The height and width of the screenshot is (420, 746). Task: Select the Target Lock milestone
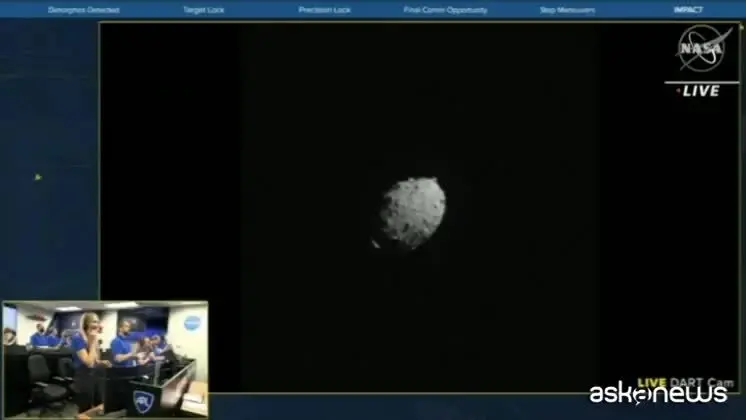[204, 10]
